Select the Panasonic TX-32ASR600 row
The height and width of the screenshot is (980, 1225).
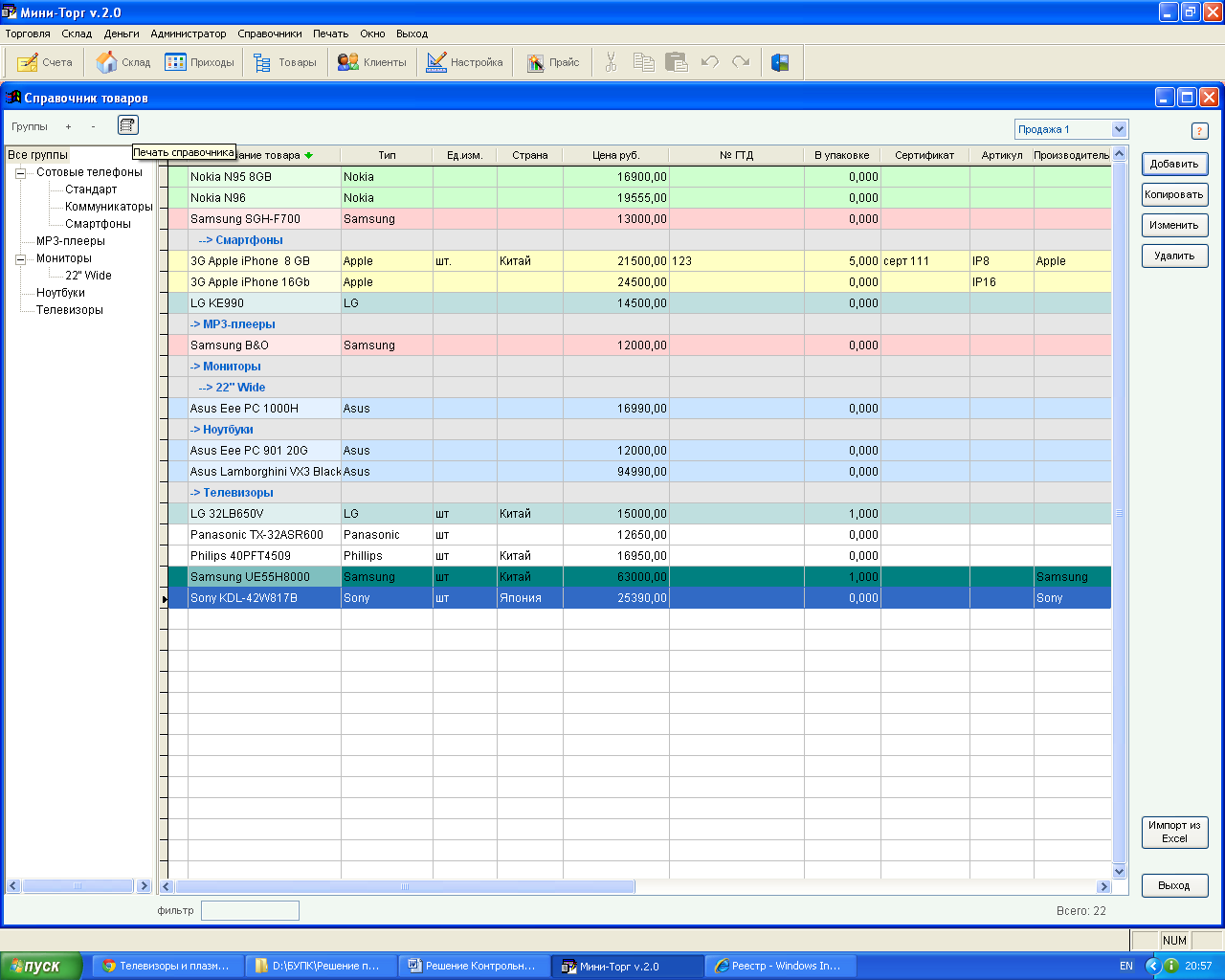(639, 535)
